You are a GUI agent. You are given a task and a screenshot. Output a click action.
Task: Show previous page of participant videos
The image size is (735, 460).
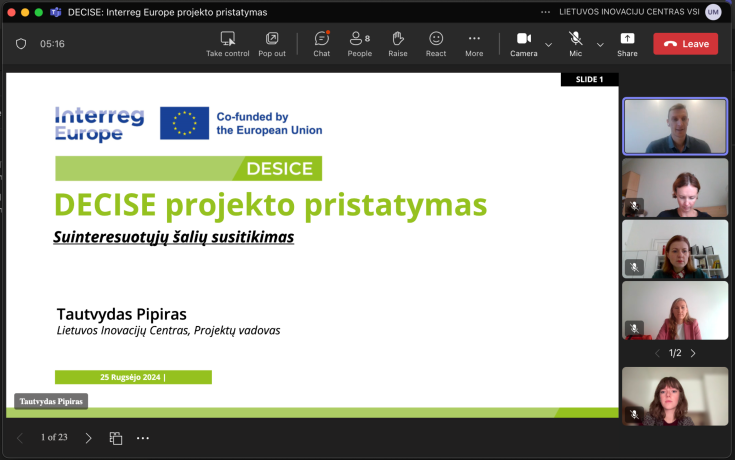657,353
